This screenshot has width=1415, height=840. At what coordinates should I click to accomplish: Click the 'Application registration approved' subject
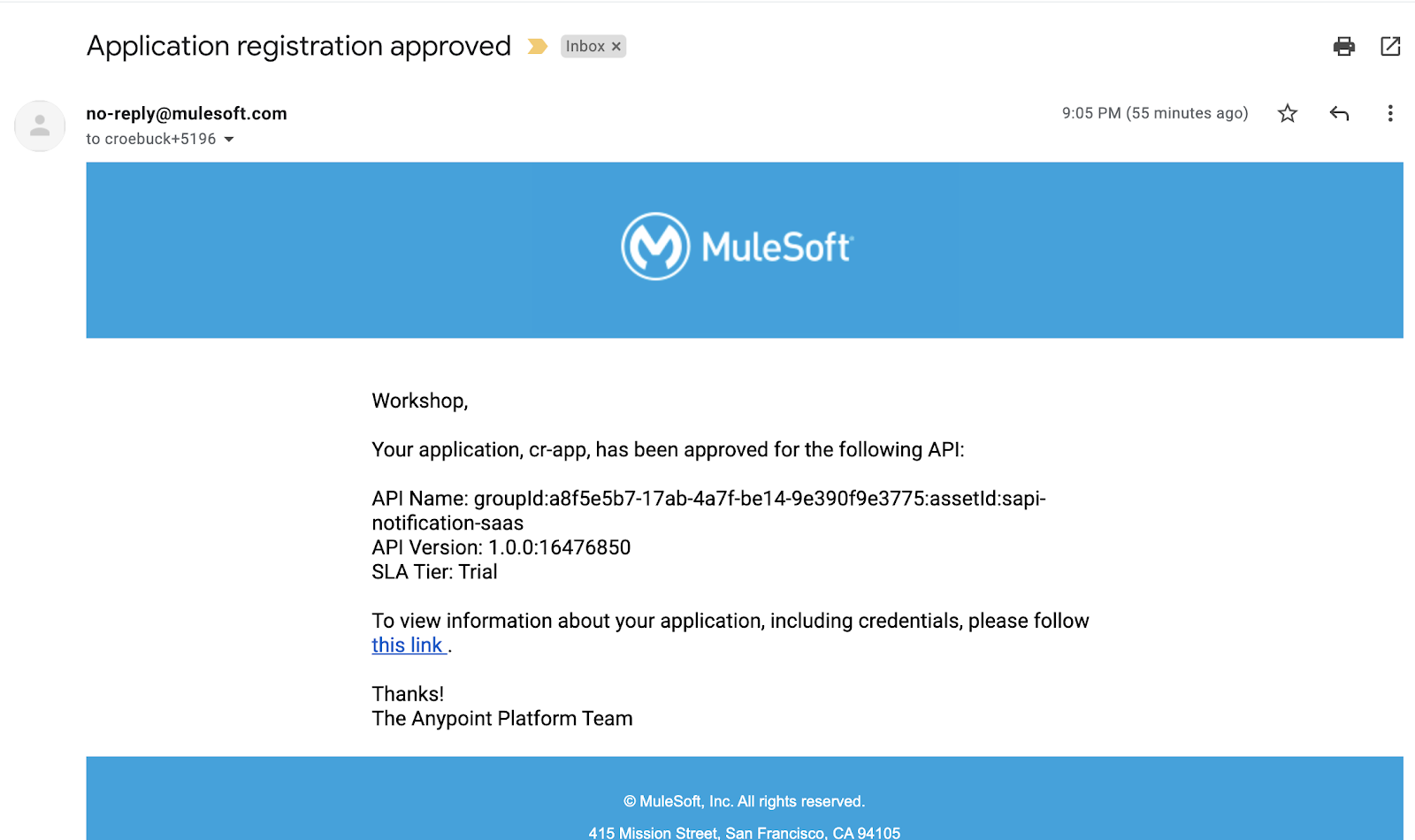tap(299, 46)
